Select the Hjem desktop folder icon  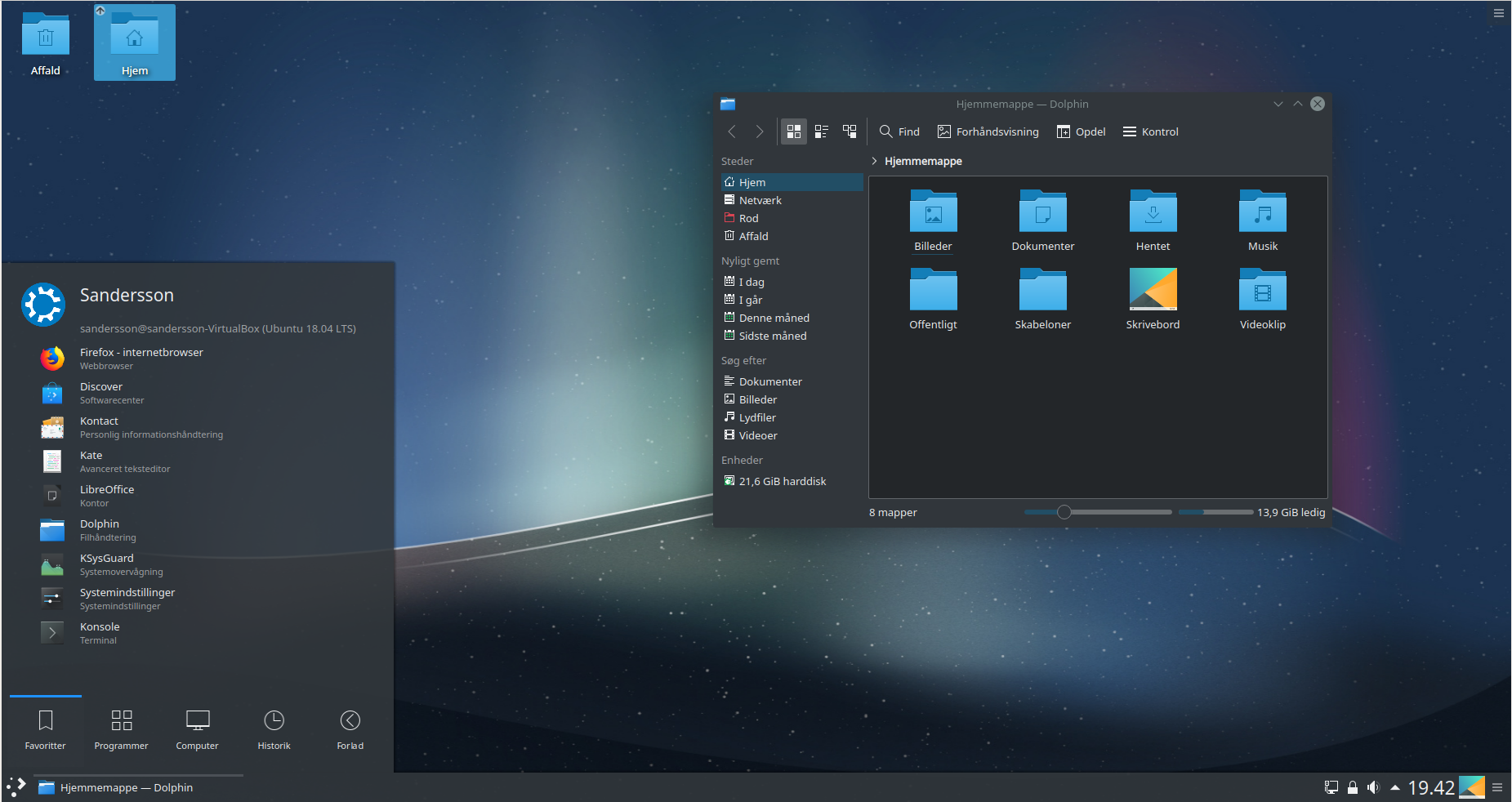(135, 42)
